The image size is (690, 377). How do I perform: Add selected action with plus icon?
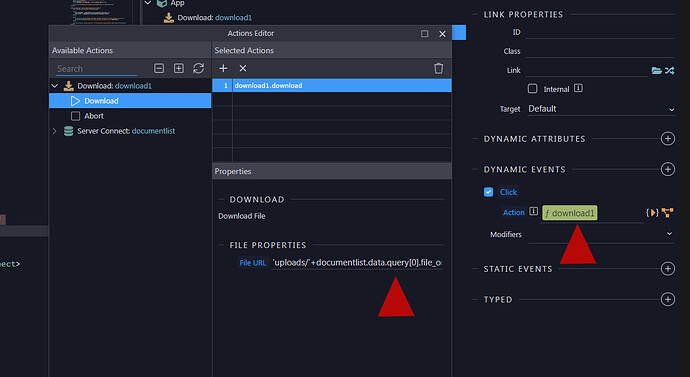[x=223, y=68]
